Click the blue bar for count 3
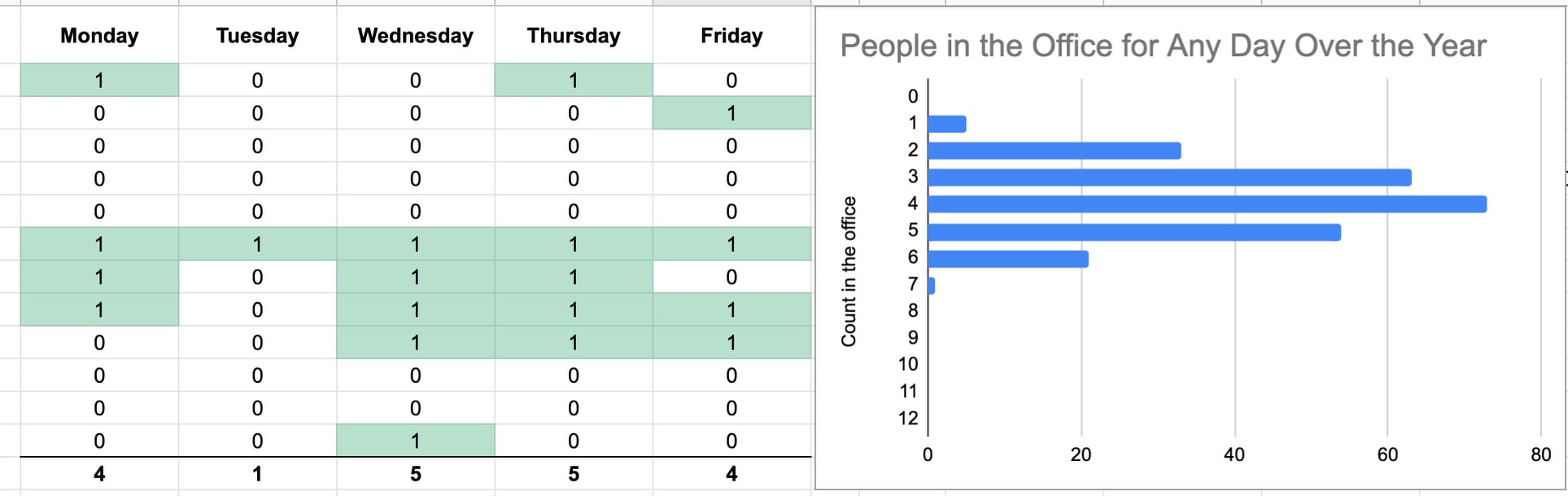This screenshot has width=1568, height=496. (1169, 178)
